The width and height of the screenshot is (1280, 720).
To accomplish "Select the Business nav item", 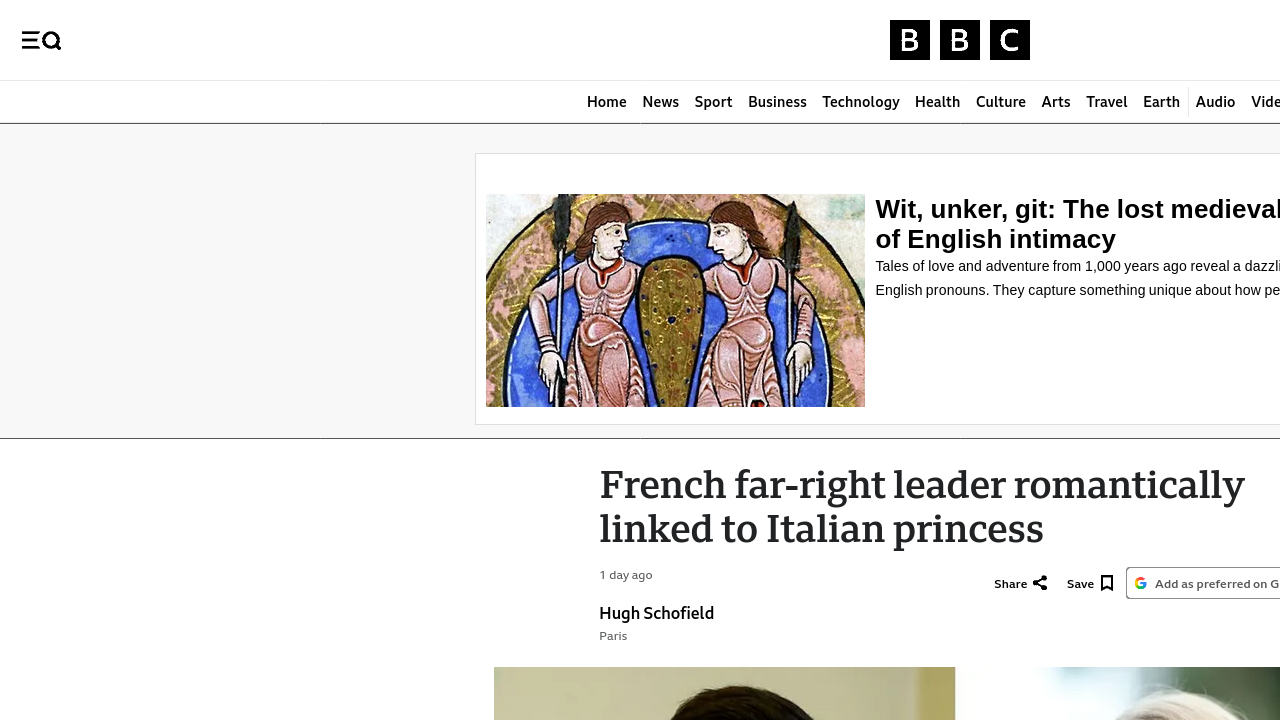I will pyautogui.click(x=777, y=102).
